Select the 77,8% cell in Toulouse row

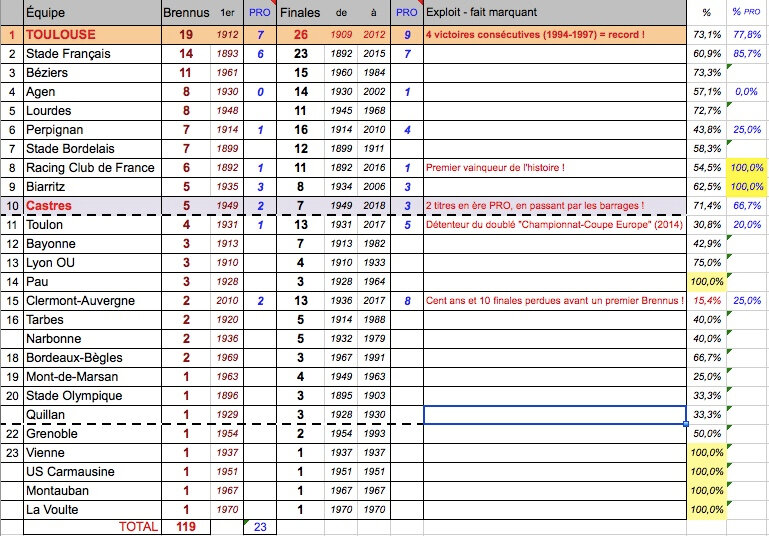tap(747, 35)
